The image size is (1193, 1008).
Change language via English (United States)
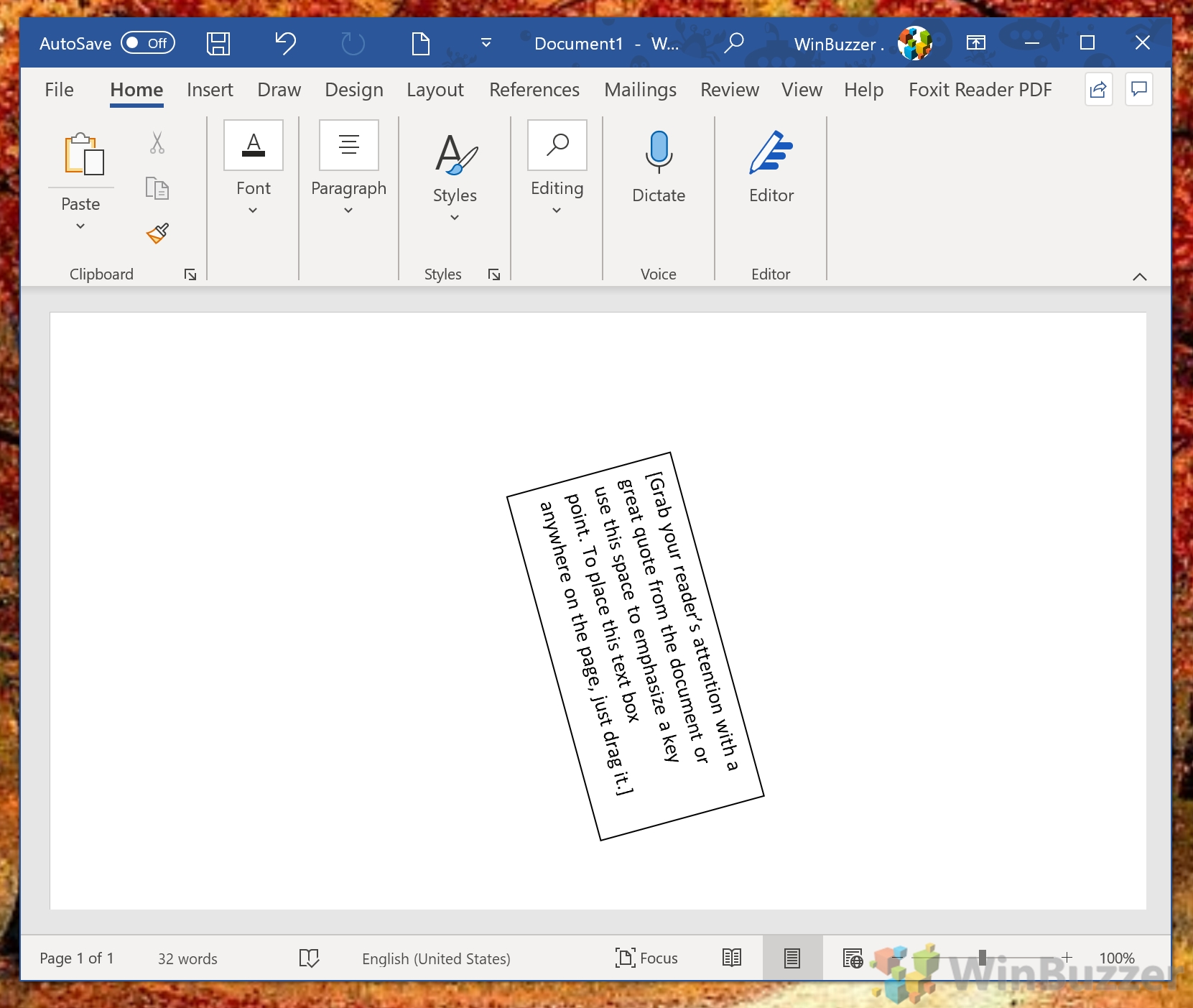[435, 958]
